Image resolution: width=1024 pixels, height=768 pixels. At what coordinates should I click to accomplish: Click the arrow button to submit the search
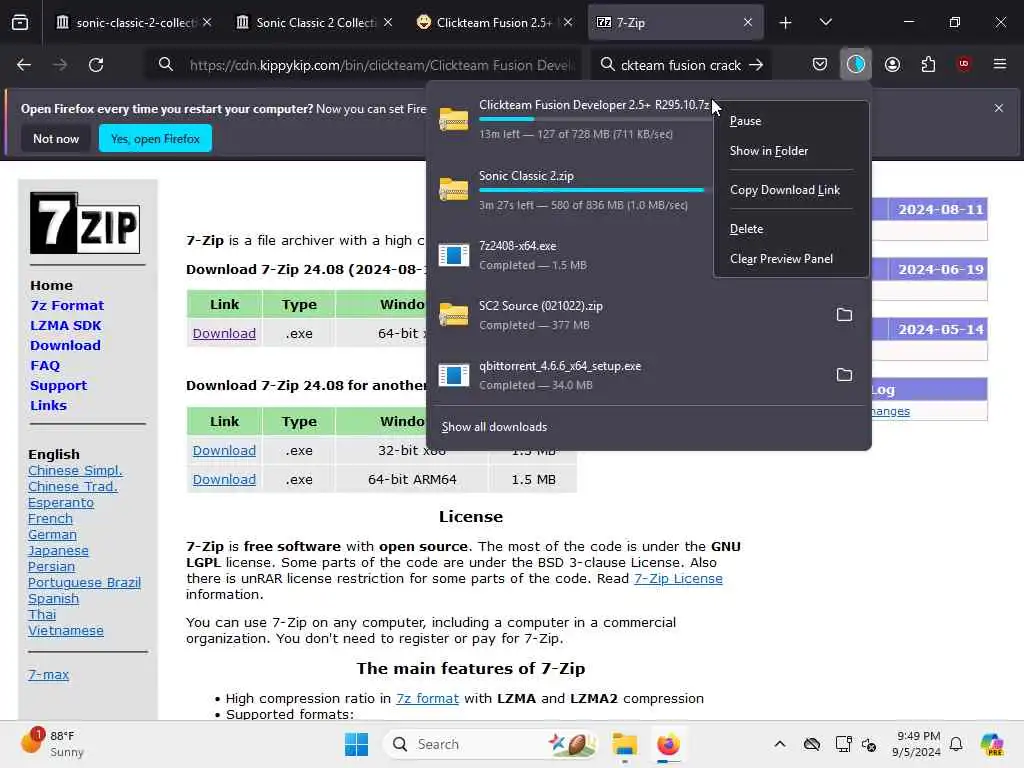click(756, 65)
